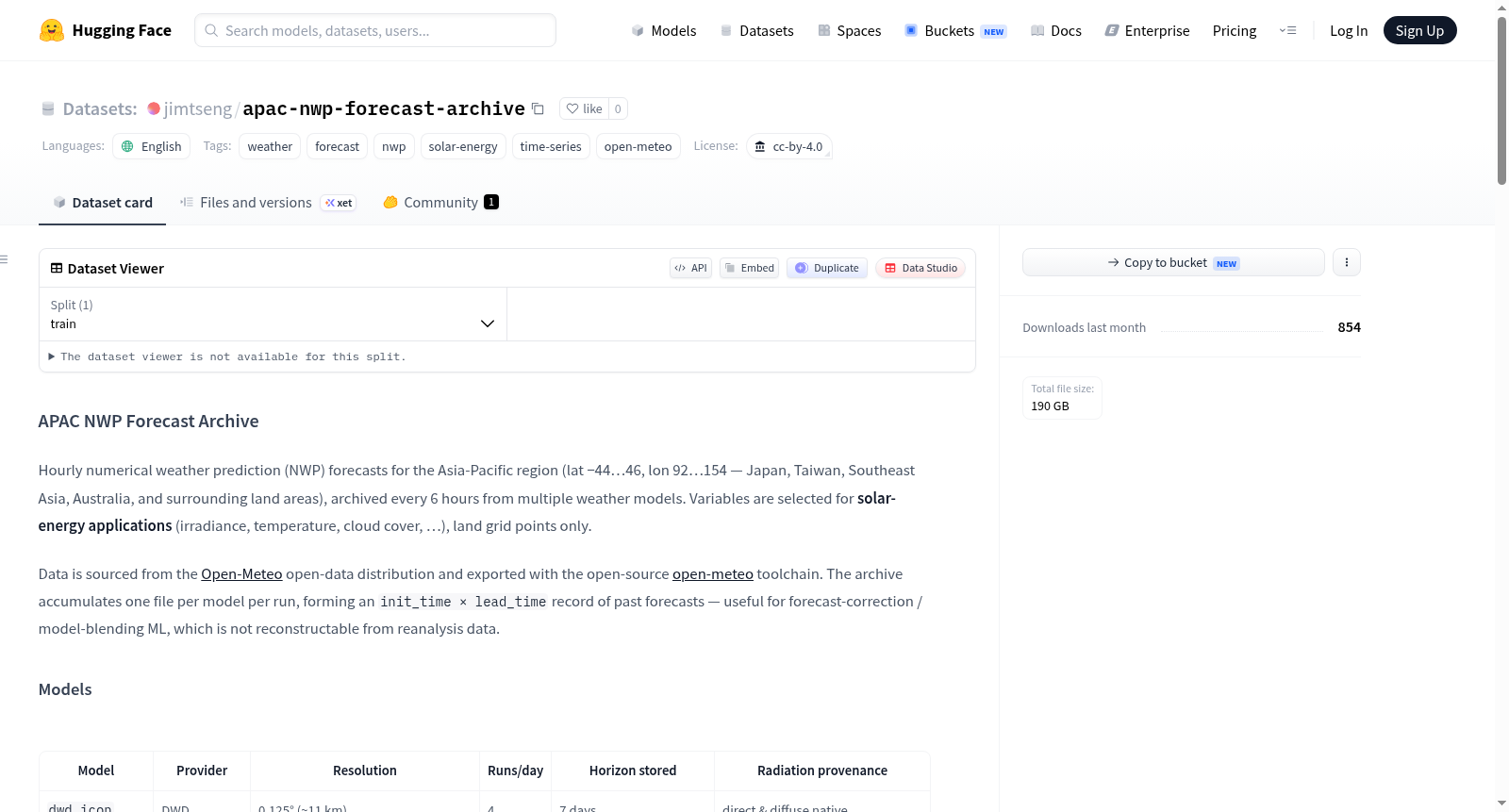Click the Provider column header
The width and height of the screenshot is (1509, 812).
point(202,771)
